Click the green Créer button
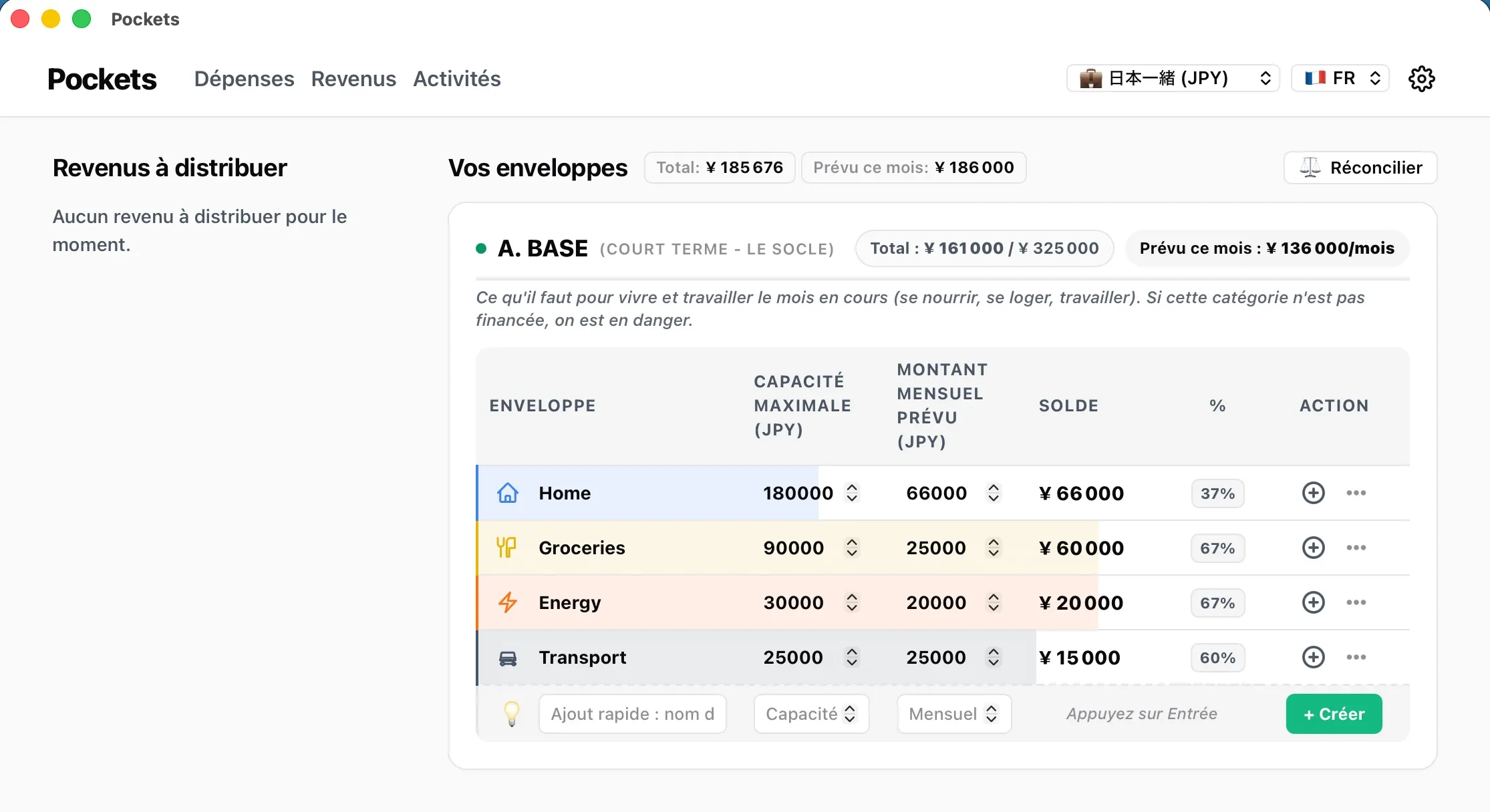Image resolution: width=1490 pixels, height=812 pixels. pos(1334,714)
